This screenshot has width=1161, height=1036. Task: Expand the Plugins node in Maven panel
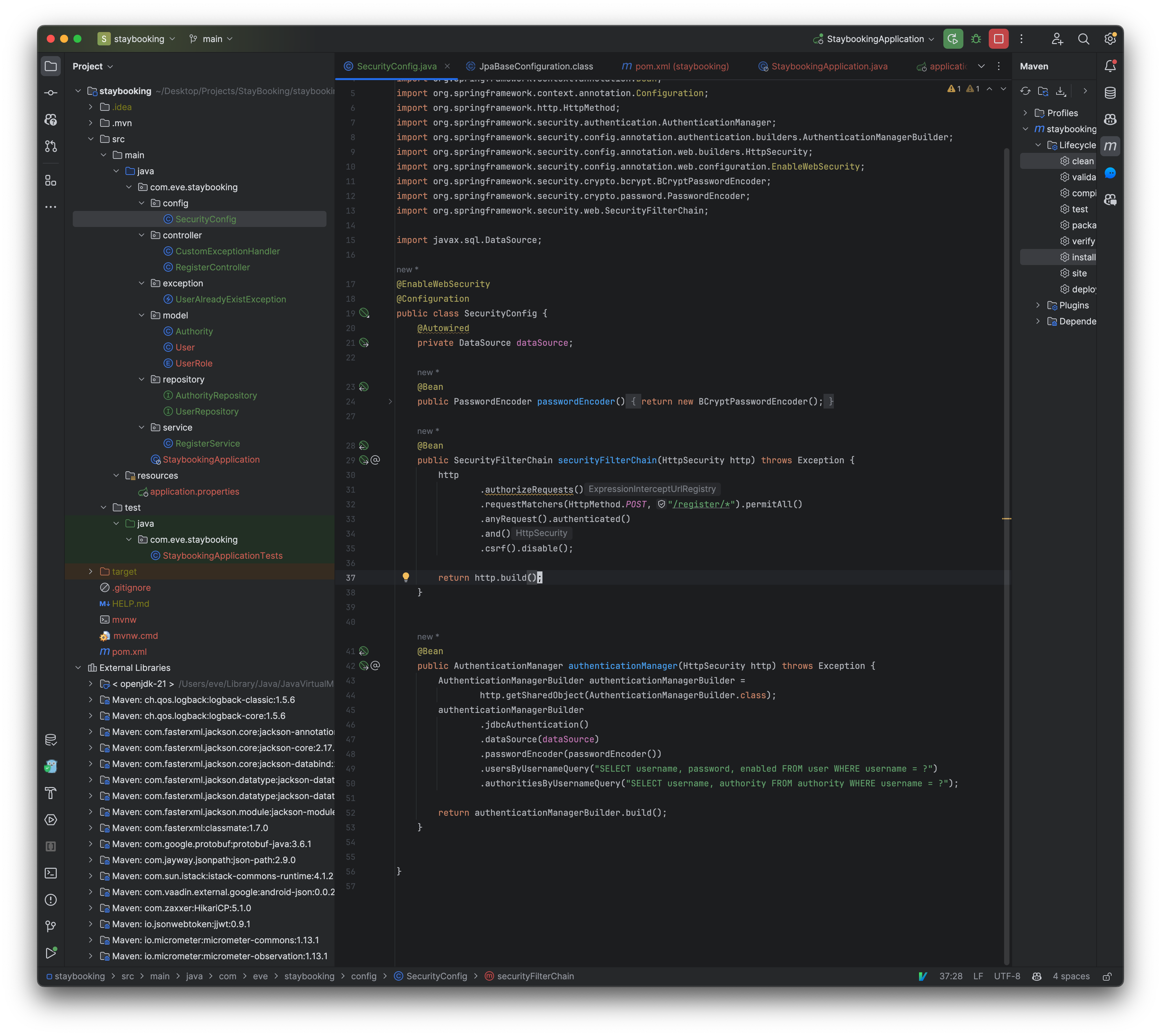[1037, 305]
